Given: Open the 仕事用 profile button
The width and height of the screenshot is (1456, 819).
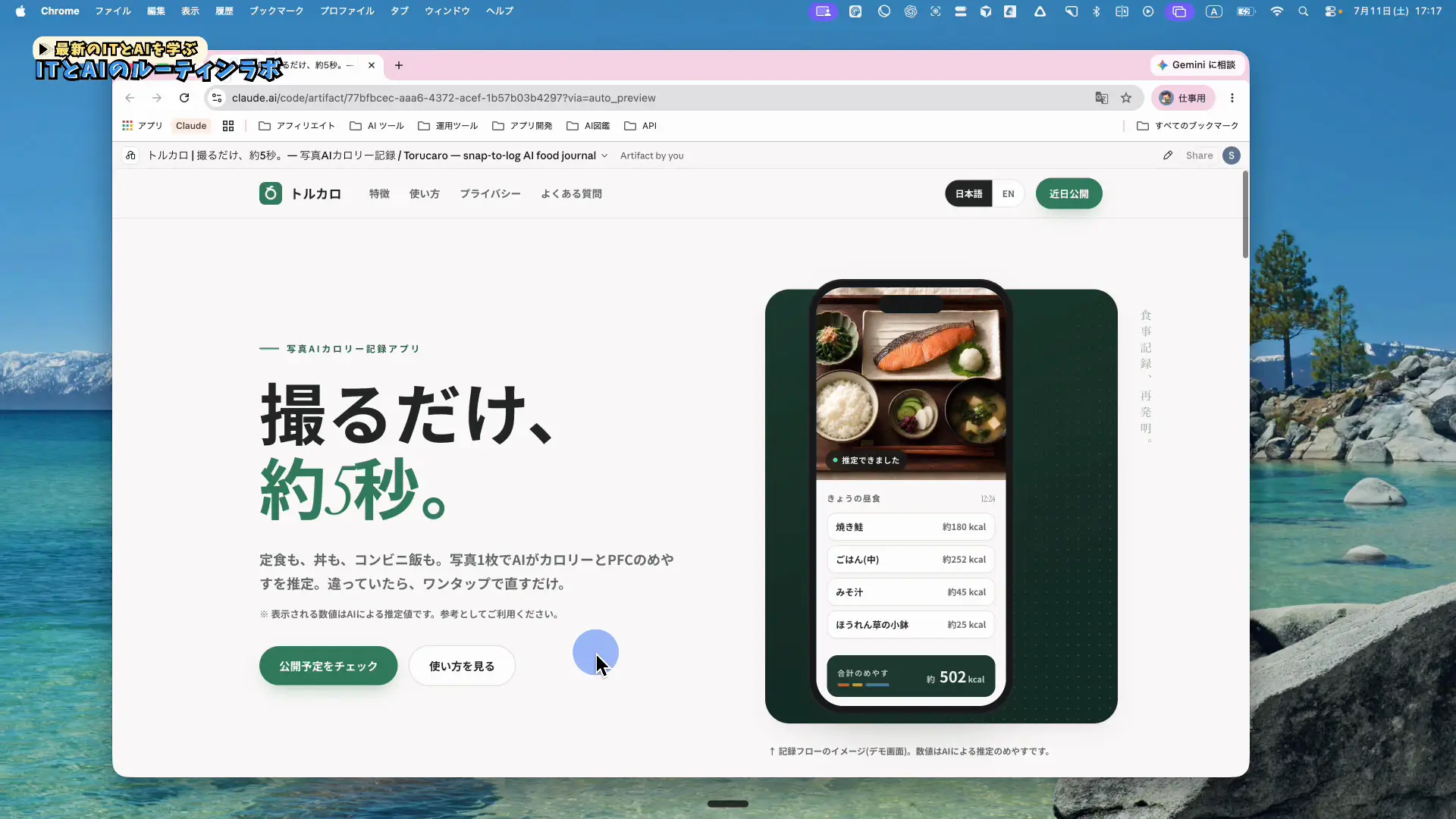Looking at the screenshot, I should [1183, 98].
